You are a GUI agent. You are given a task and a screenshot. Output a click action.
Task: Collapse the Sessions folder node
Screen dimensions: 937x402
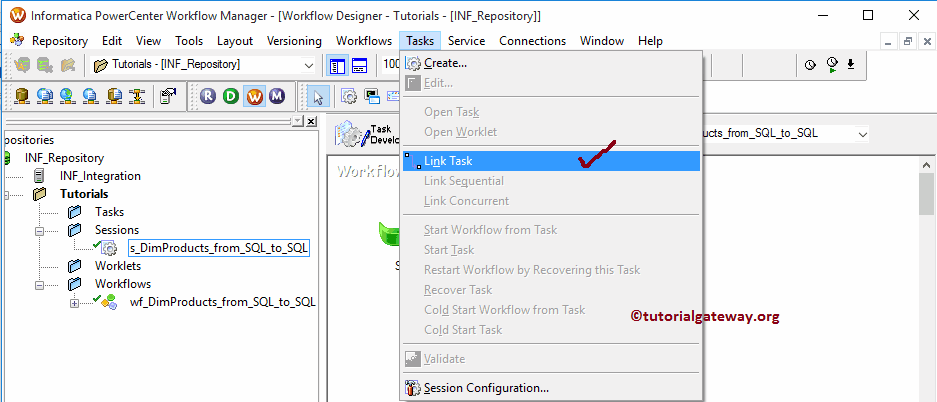pos(39,231)
